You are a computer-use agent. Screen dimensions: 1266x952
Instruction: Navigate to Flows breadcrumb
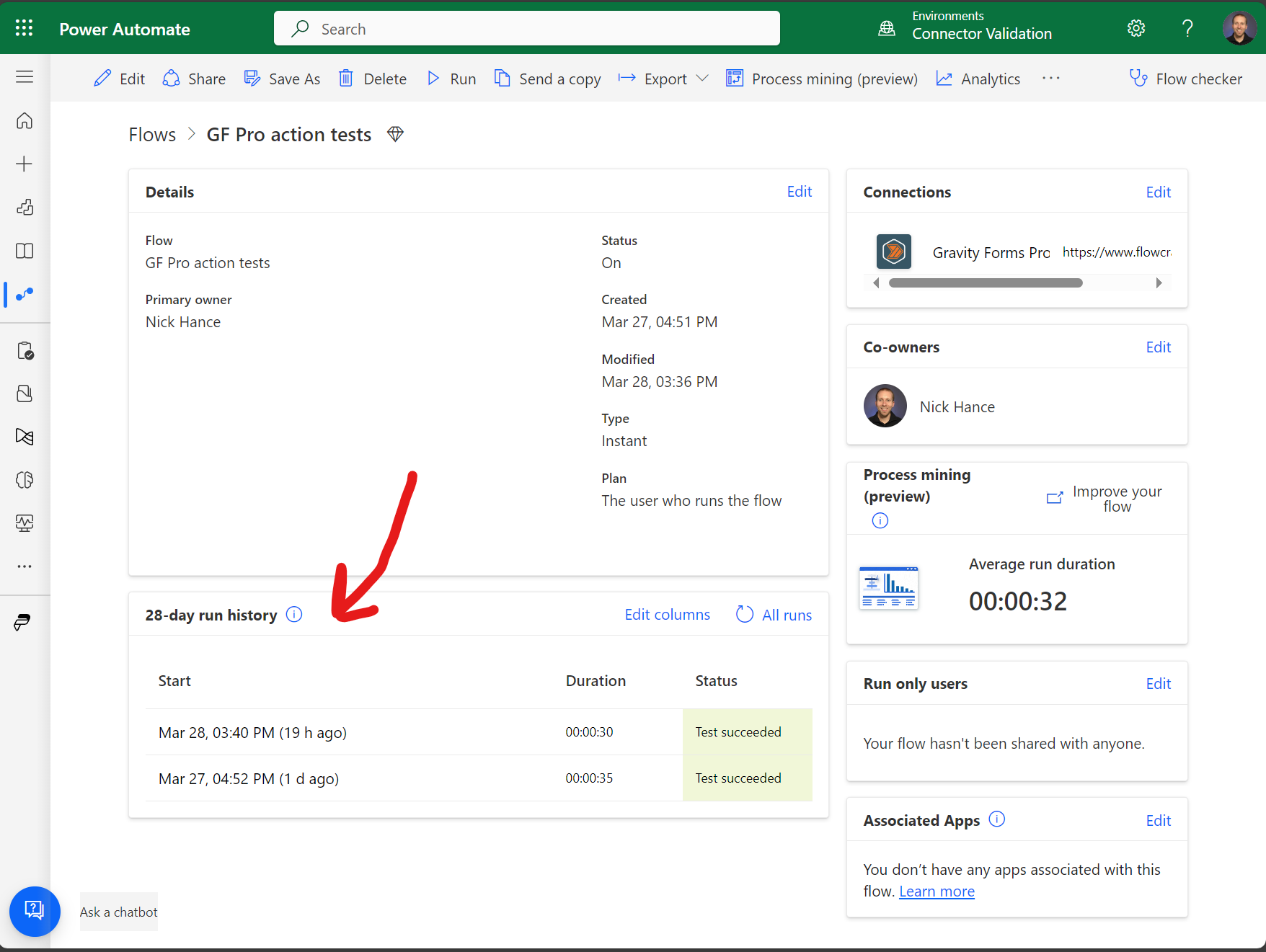(x=152, y=135)
